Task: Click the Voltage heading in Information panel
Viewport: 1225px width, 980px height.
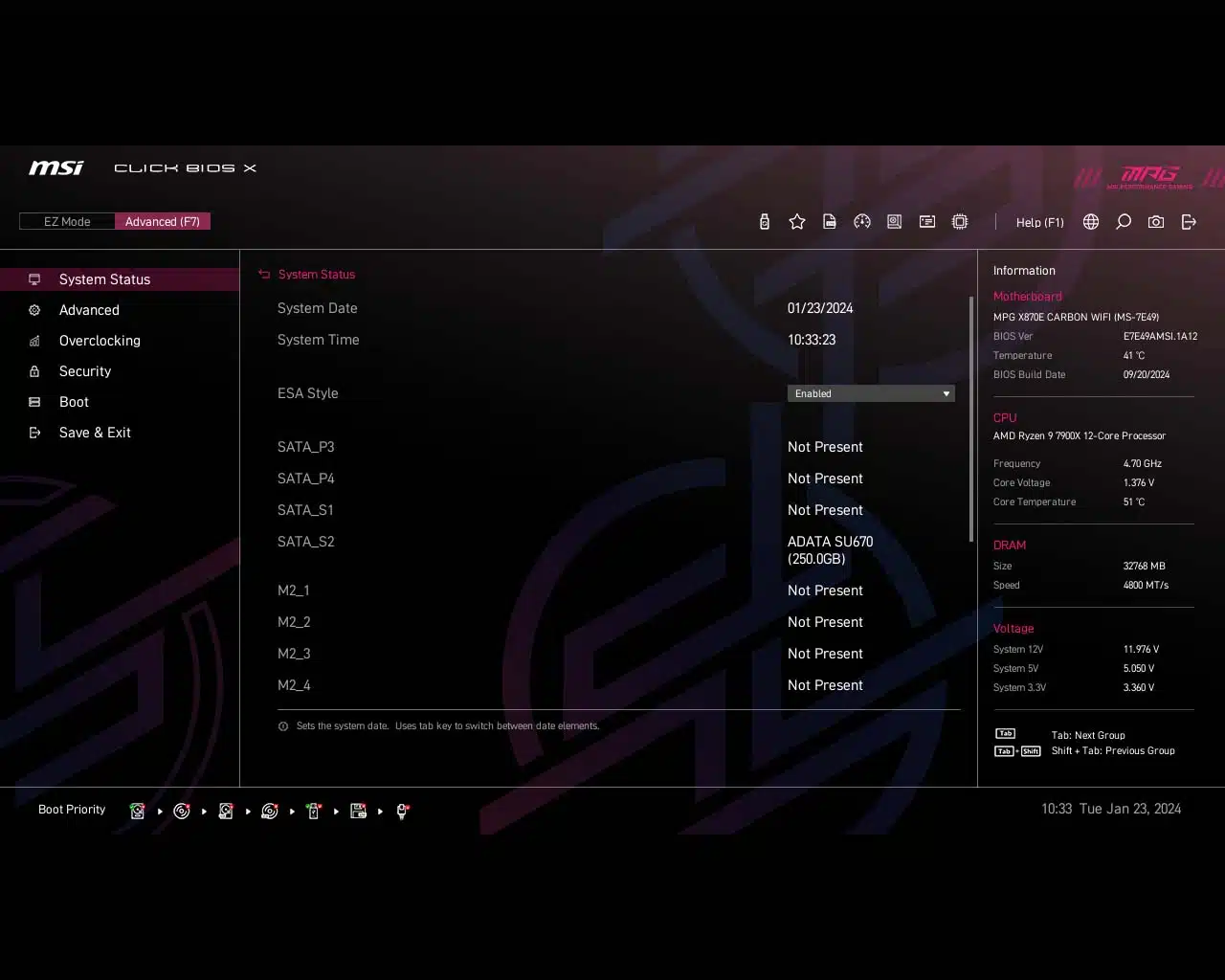Action: [1013, 629]
